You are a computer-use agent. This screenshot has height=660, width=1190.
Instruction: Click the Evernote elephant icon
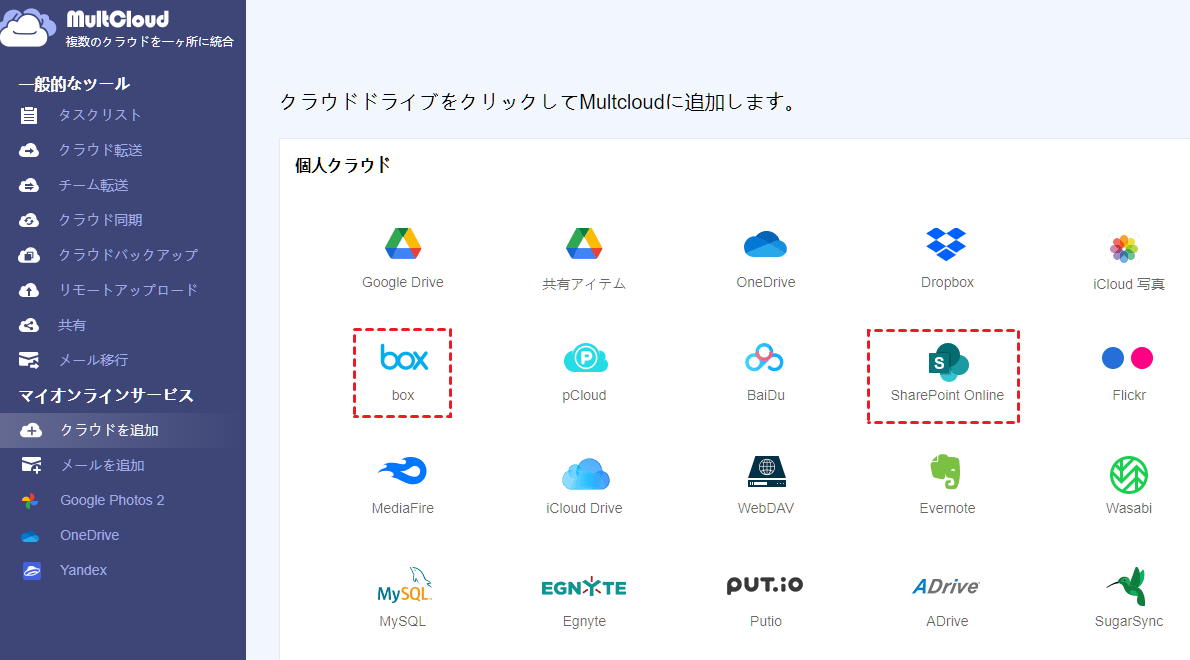click(x=946, y=472)
